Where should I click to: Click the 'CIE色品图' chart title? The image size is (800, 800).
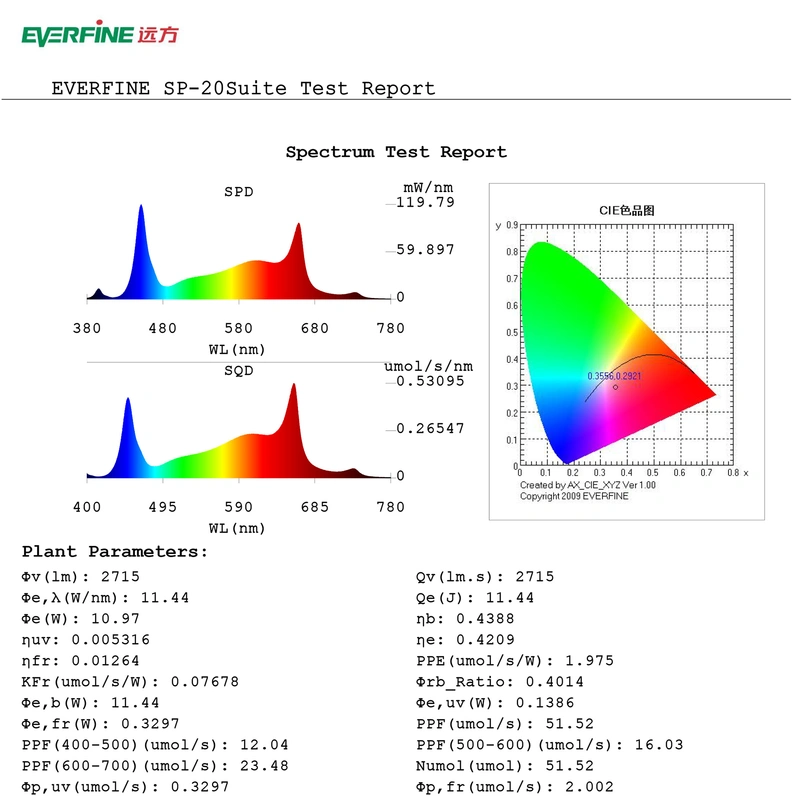pos(626,210)
